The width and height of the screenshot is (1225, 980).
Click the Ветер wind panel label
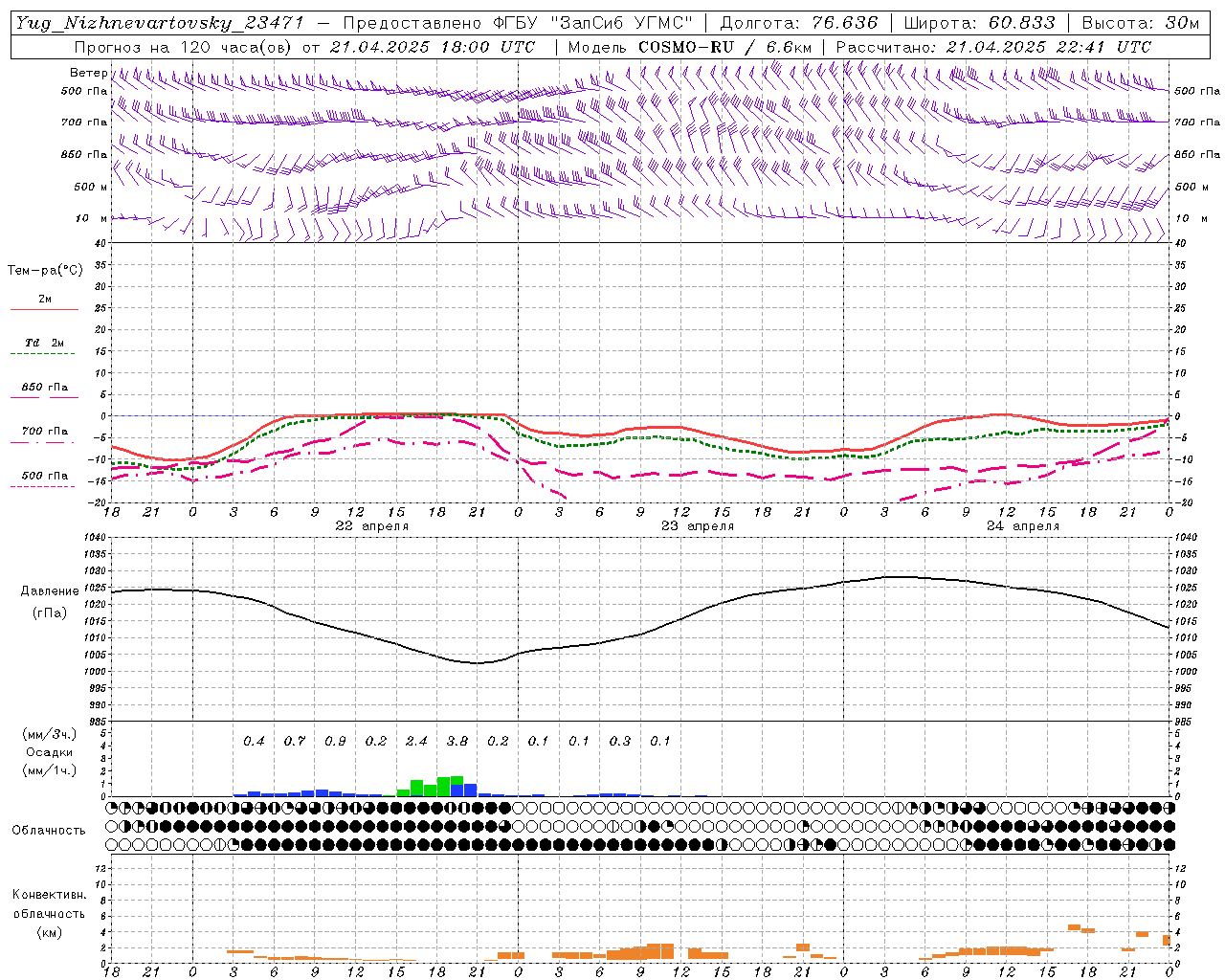(x=88, y=73)
